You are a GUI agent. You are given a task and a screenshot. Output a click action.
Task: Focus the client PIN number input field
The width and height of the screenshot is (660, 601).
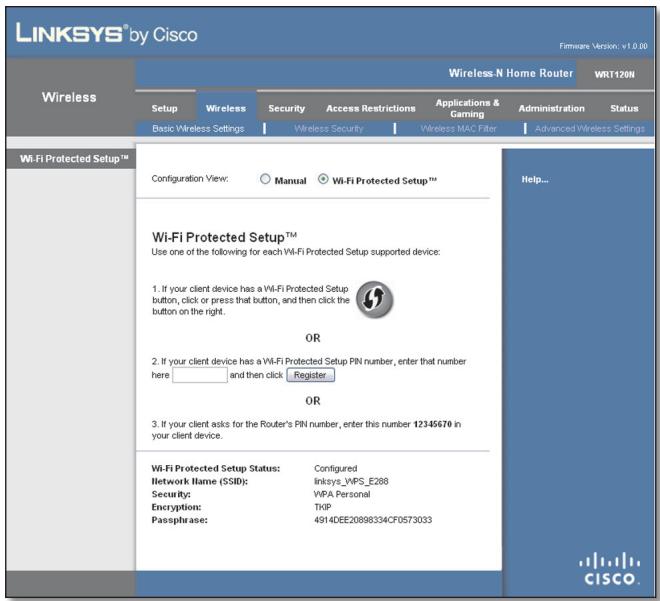[x=200, y=375]
